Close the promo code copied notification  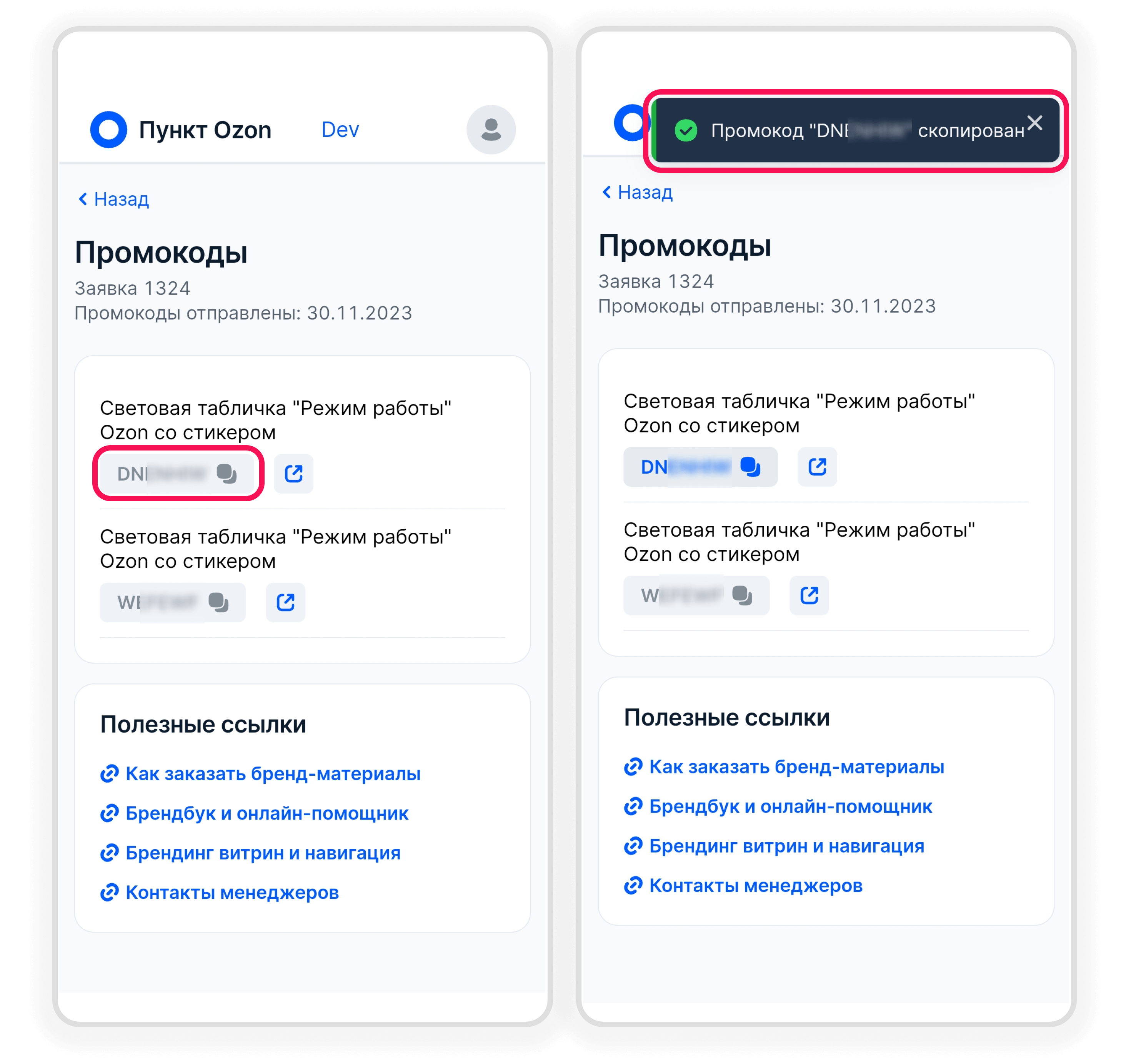pos(1034,123)
